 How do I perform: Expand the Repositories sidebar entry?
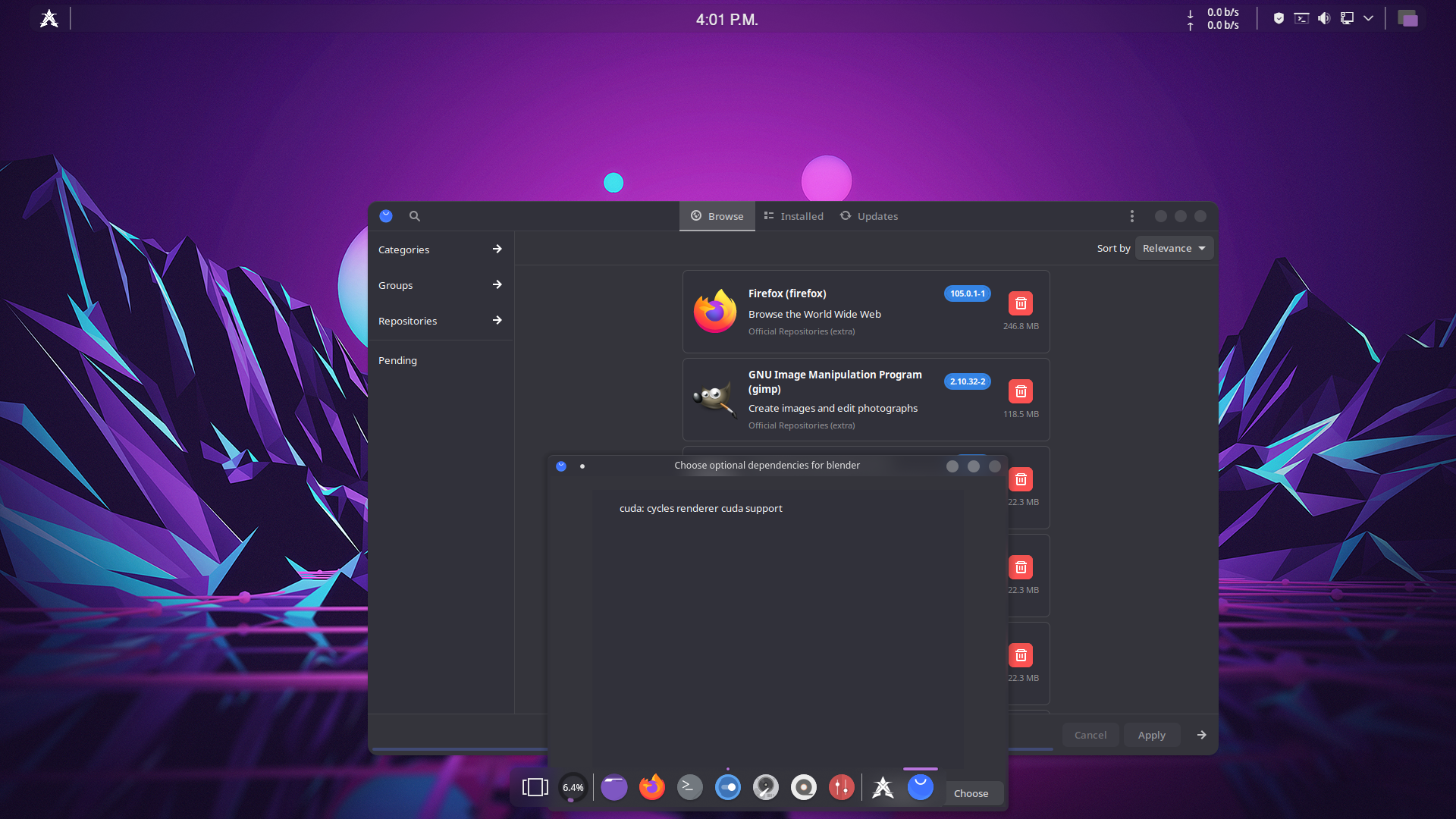(x=441, y=321)
